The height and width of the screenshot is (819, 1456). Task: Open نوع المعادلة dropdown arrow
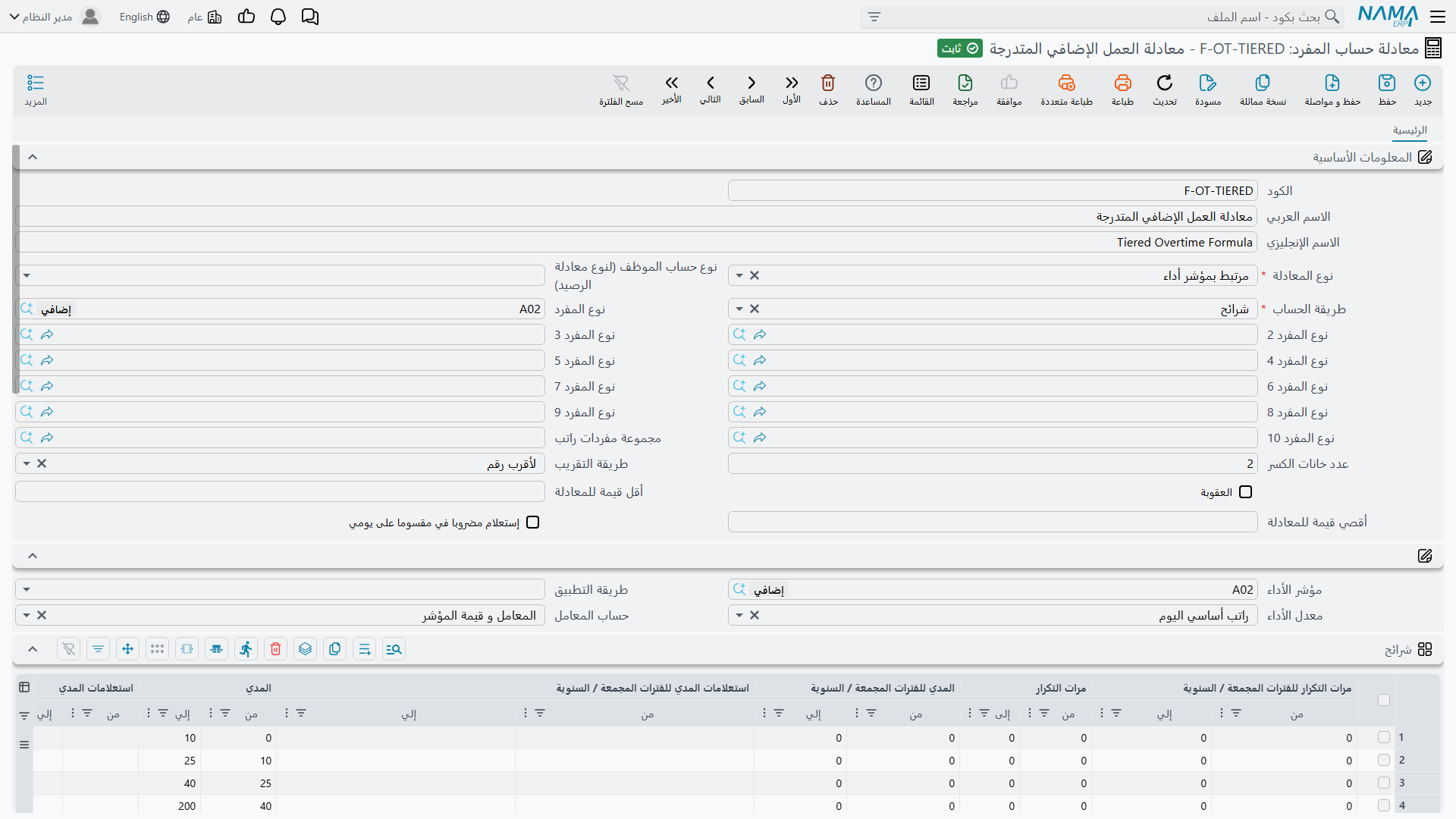click(x=739, y=275)
